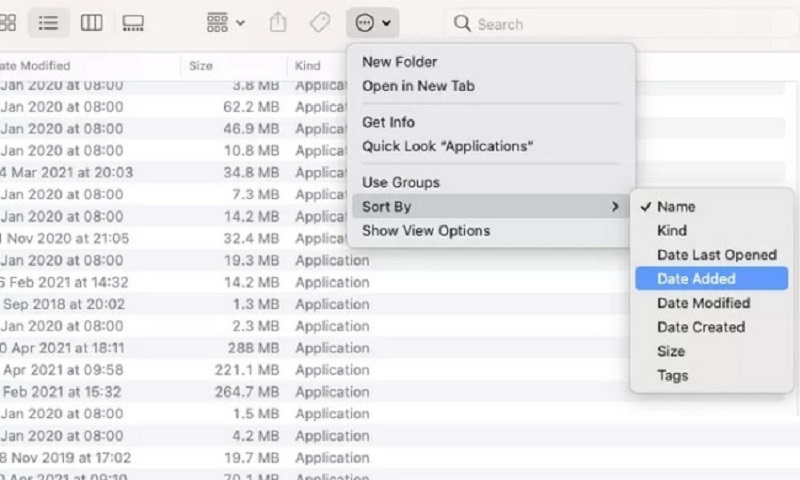Switch to gallery view
The image size is (800, 480).
[132, 22]
